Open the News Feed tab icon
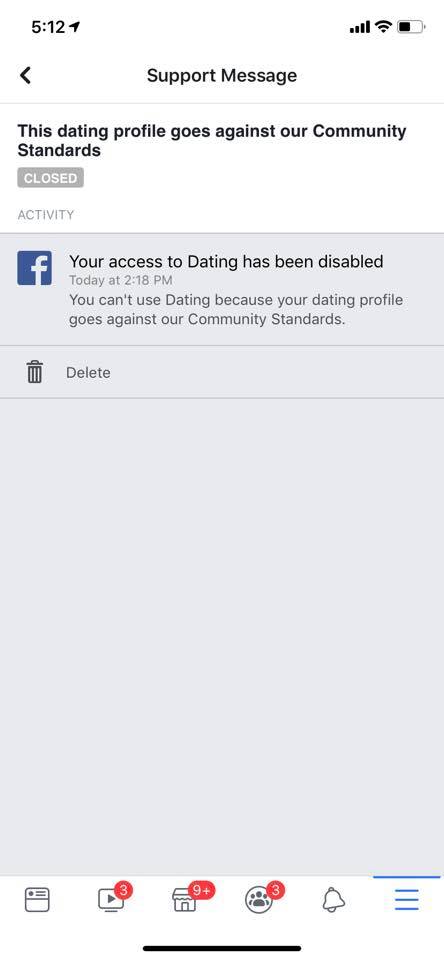 [37, 900]
